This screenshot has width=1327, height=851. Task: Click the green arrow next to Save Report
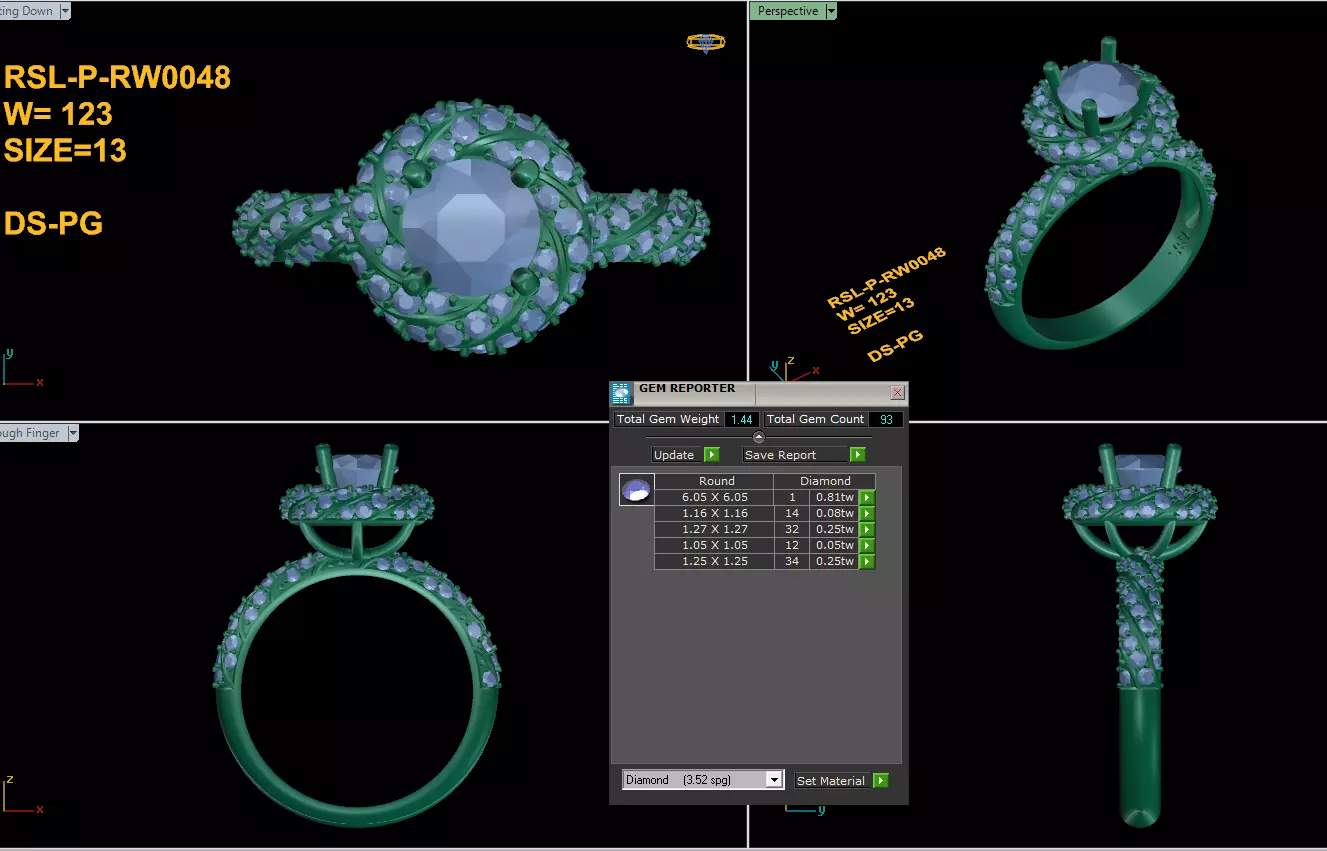tap(857, 455)
